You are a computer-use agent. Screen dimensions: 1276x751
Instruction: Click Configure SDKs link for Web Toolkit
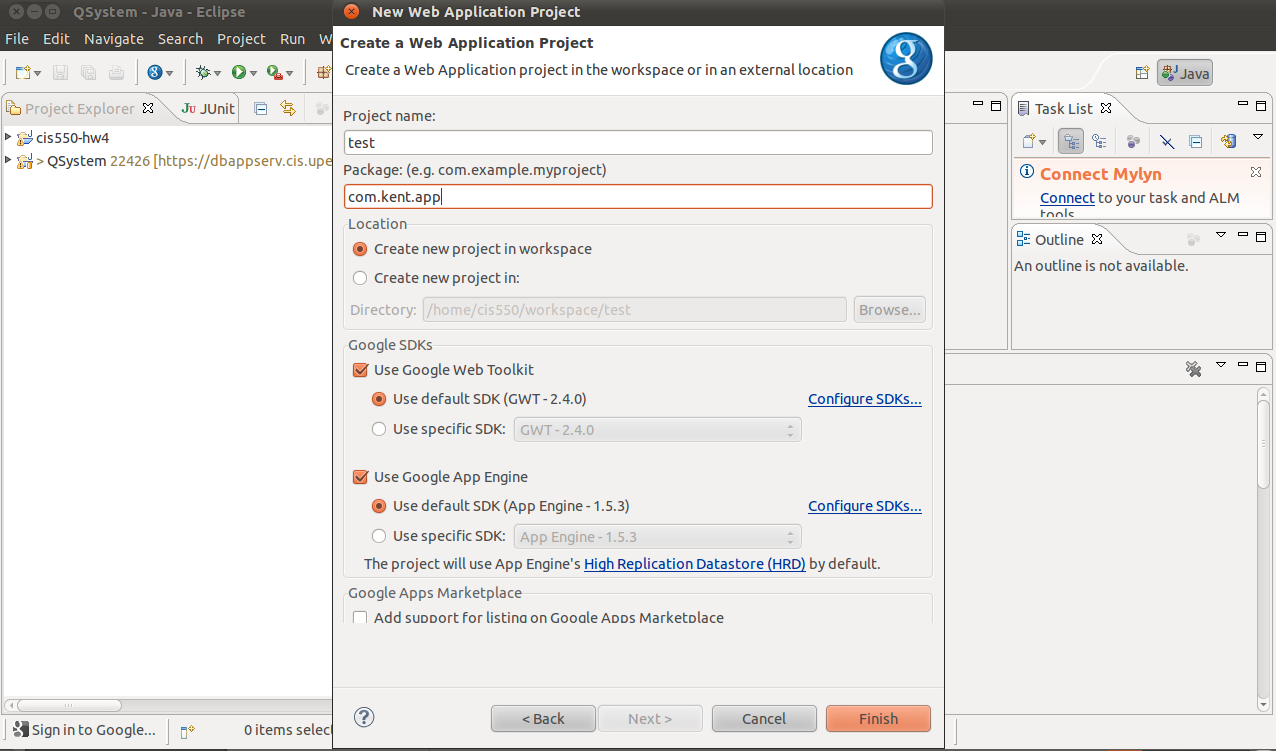pos(865,399)
